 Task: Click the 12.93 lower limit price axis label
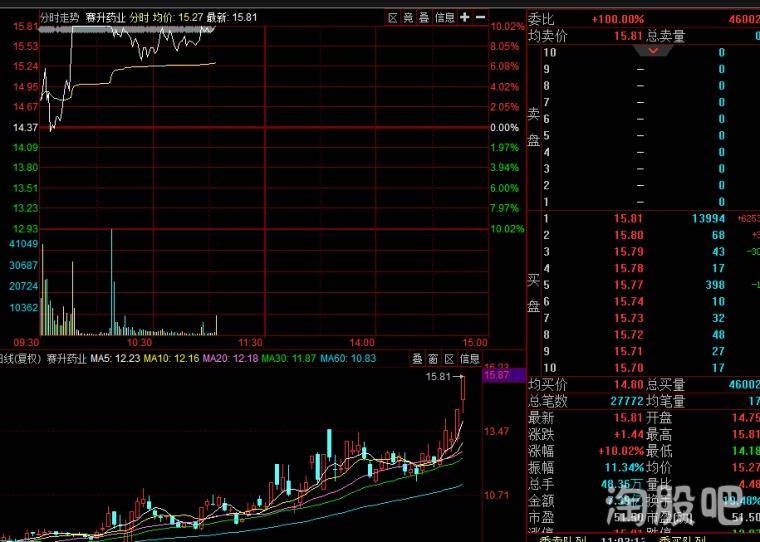click(x=25, y=229)
